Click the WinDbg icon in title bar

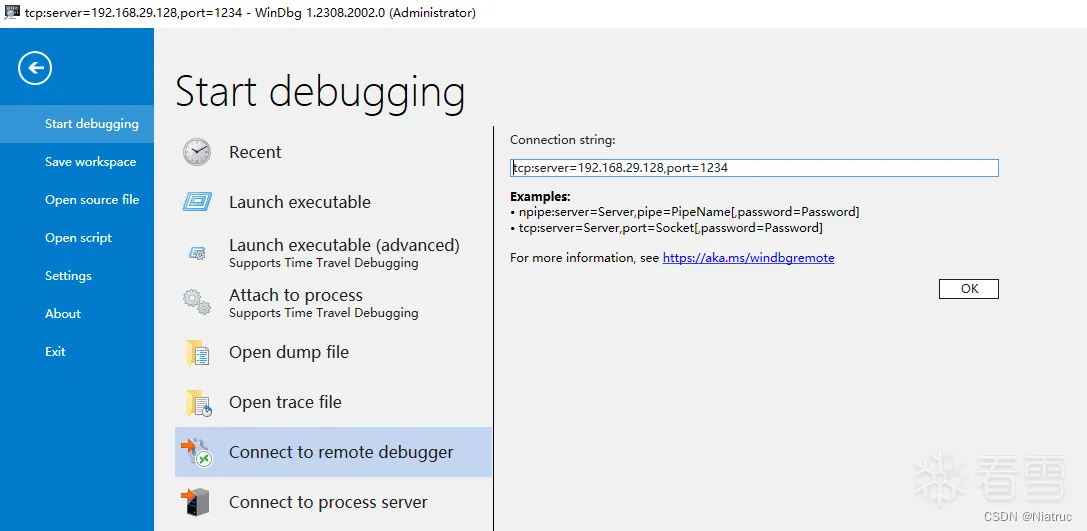click(12, 12)
